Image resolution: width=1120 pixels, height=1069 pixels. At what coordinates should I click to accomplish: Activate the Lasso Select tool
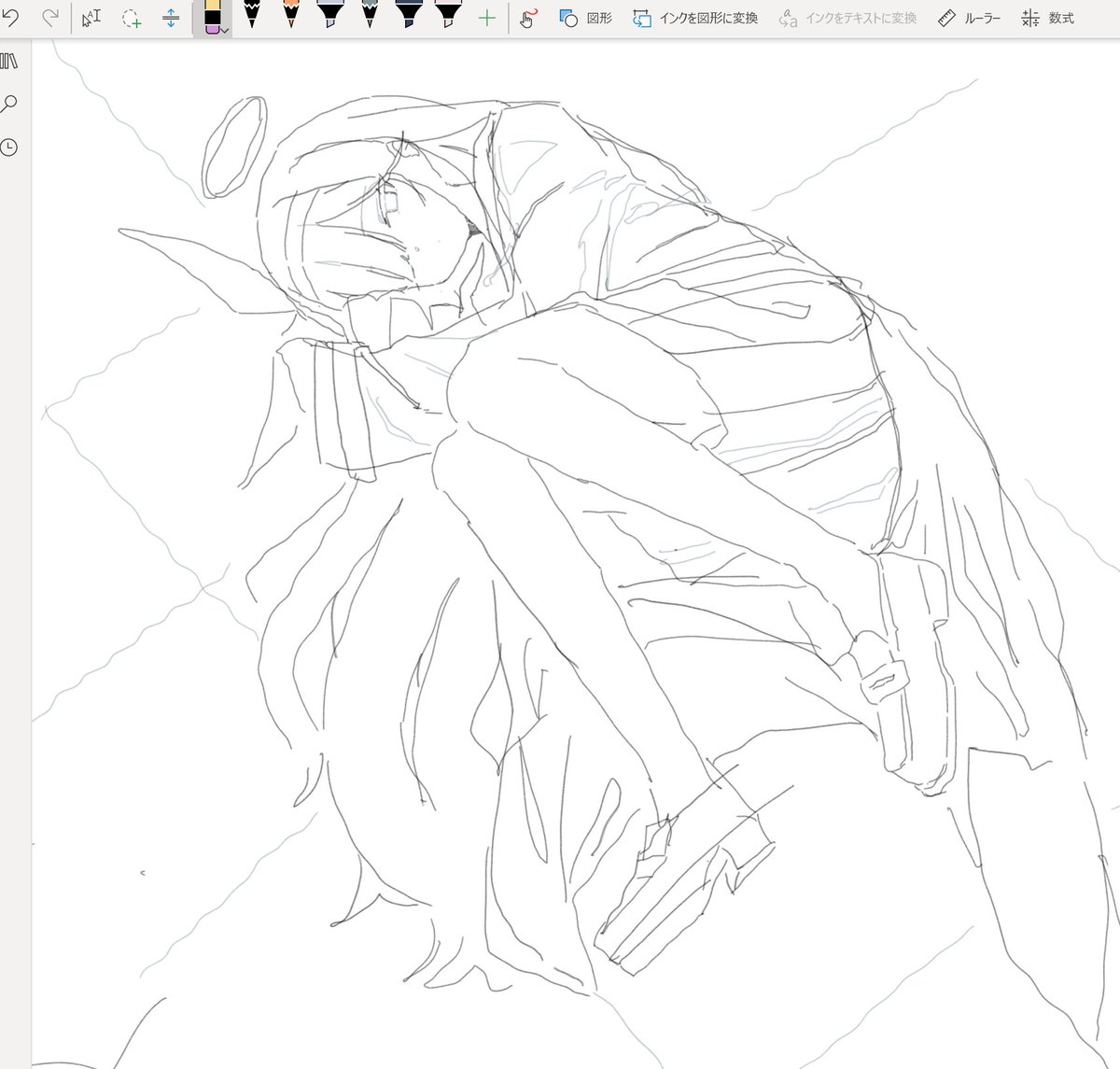point(132,18)
